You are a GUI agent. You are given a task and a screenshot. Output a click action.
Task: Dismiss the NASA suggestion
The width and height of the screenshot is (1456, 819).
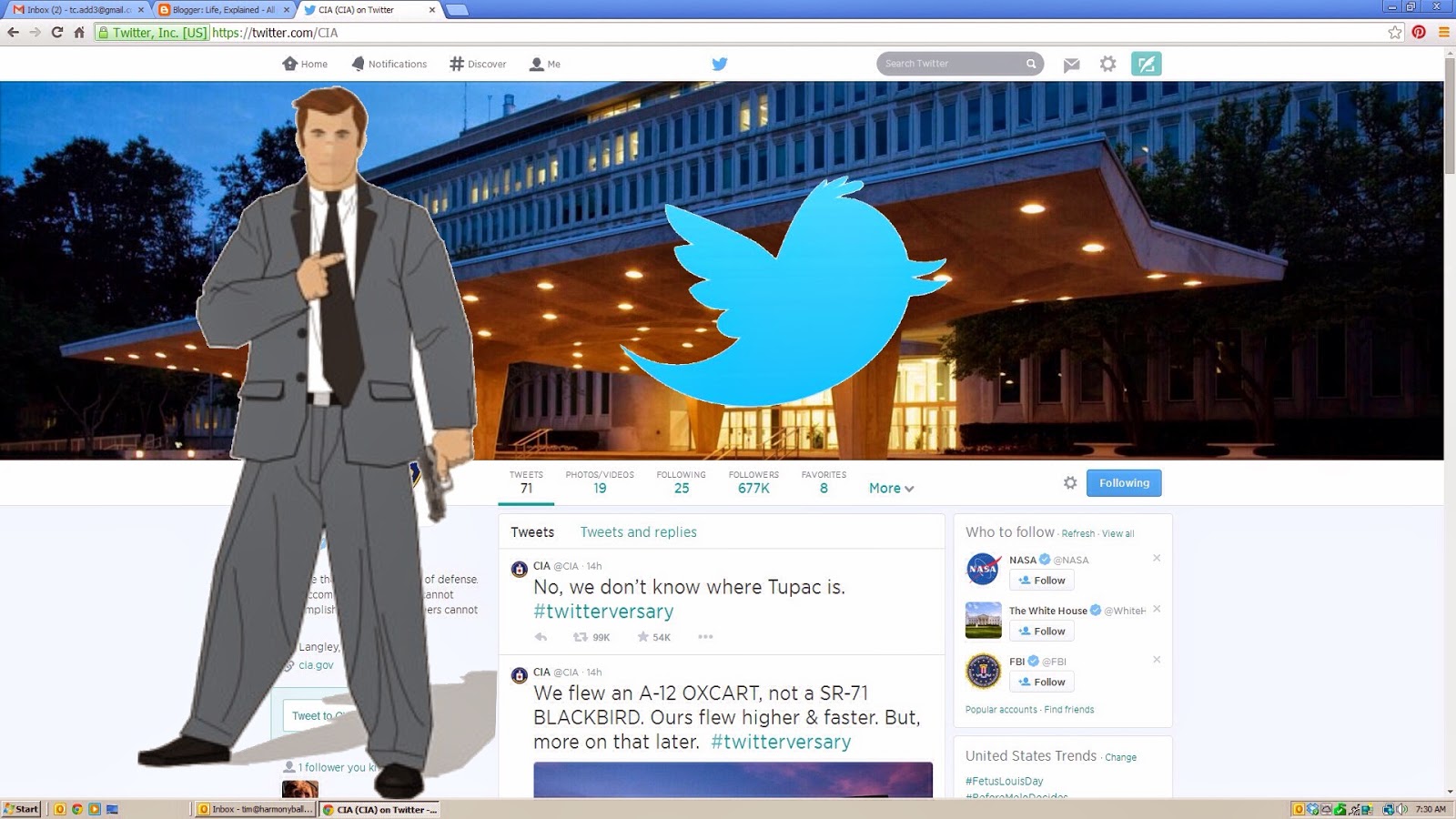[x=1157, y=558]
